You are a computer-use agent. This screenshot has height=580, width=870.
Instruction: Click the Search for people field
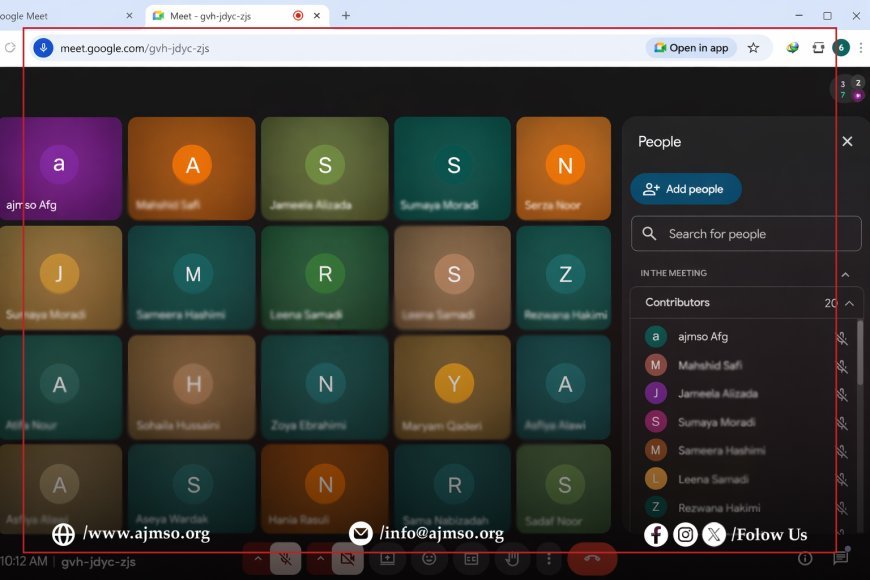[x=746, y=234]
